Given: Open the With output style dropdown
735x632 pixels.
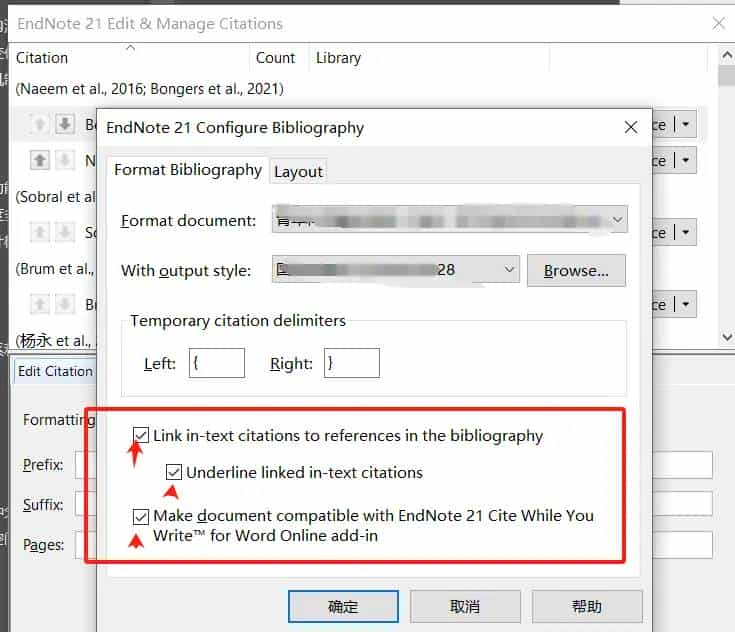Looking at the screenshot, I should point(396,269).
